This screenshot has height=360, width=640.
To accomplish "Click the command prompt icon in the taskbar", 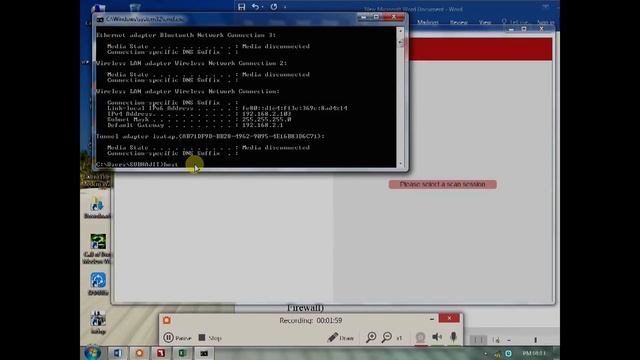I will [204, 353].
